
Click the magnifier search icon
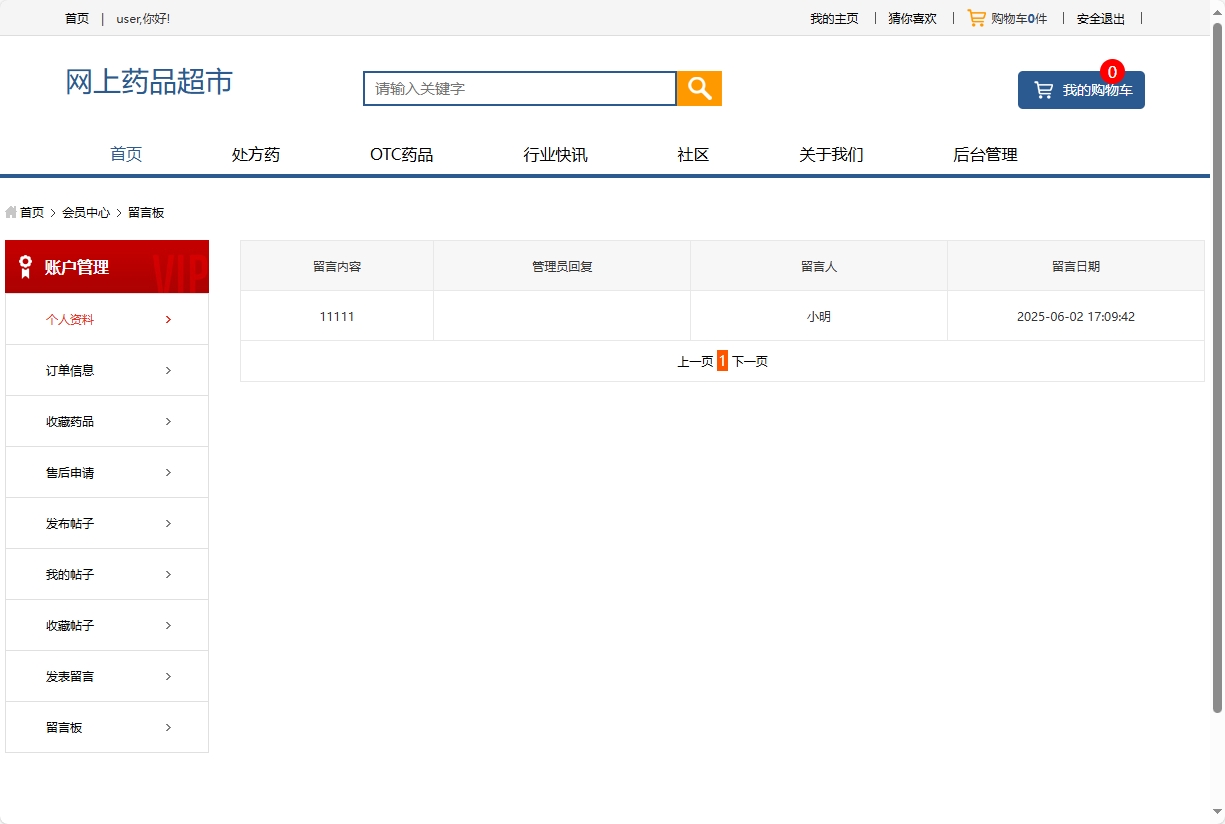pos(698,88)
